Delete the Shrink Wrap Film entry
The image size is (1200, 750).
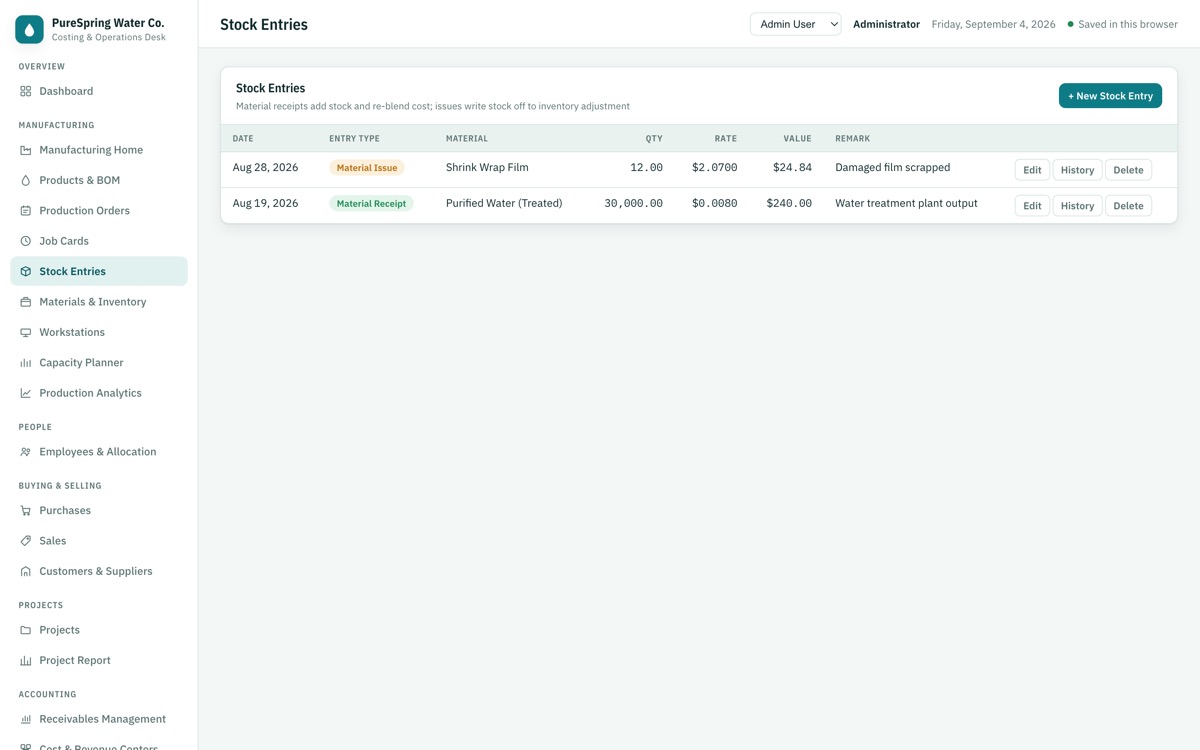(1128, 170)
